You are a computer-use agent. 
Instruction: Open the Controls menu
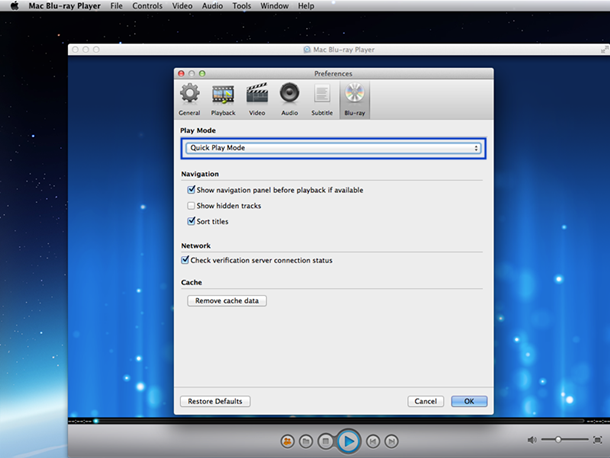(x=147, y=6)
